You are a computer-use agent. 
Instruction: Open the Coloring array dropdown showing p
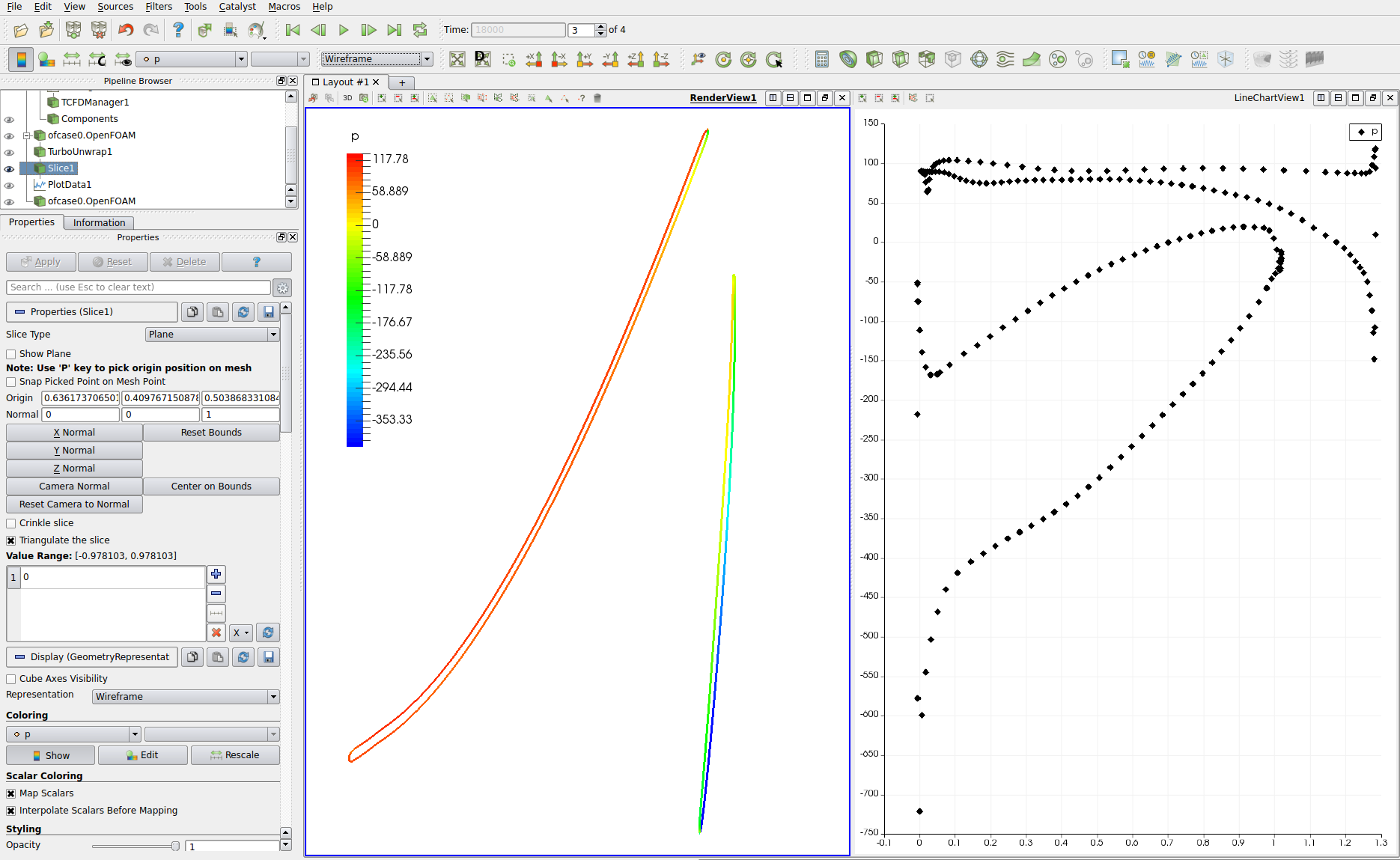pos(73,734)
